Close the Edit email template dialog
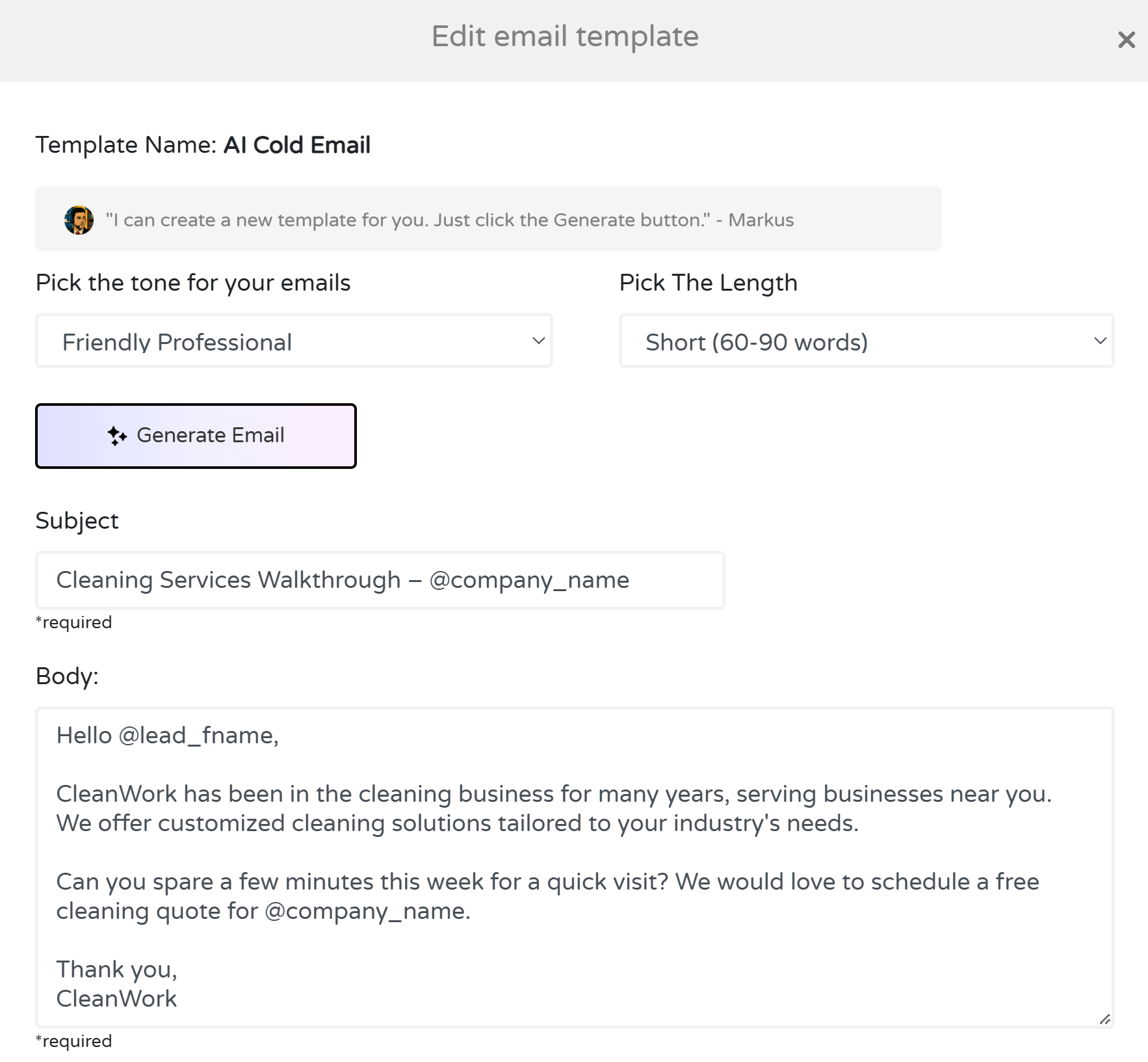This screenshot has height=1062, width=1148. pyautogui.click(x=1126, y=40)
